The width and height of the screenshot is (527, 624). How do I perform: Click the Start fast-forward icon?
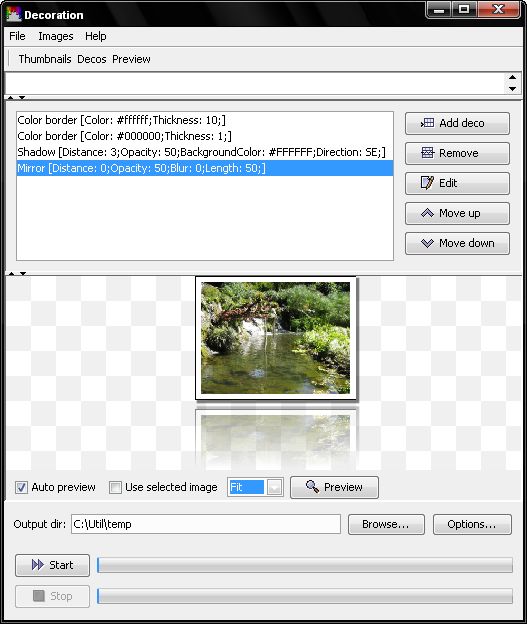[x=37, y=565]
